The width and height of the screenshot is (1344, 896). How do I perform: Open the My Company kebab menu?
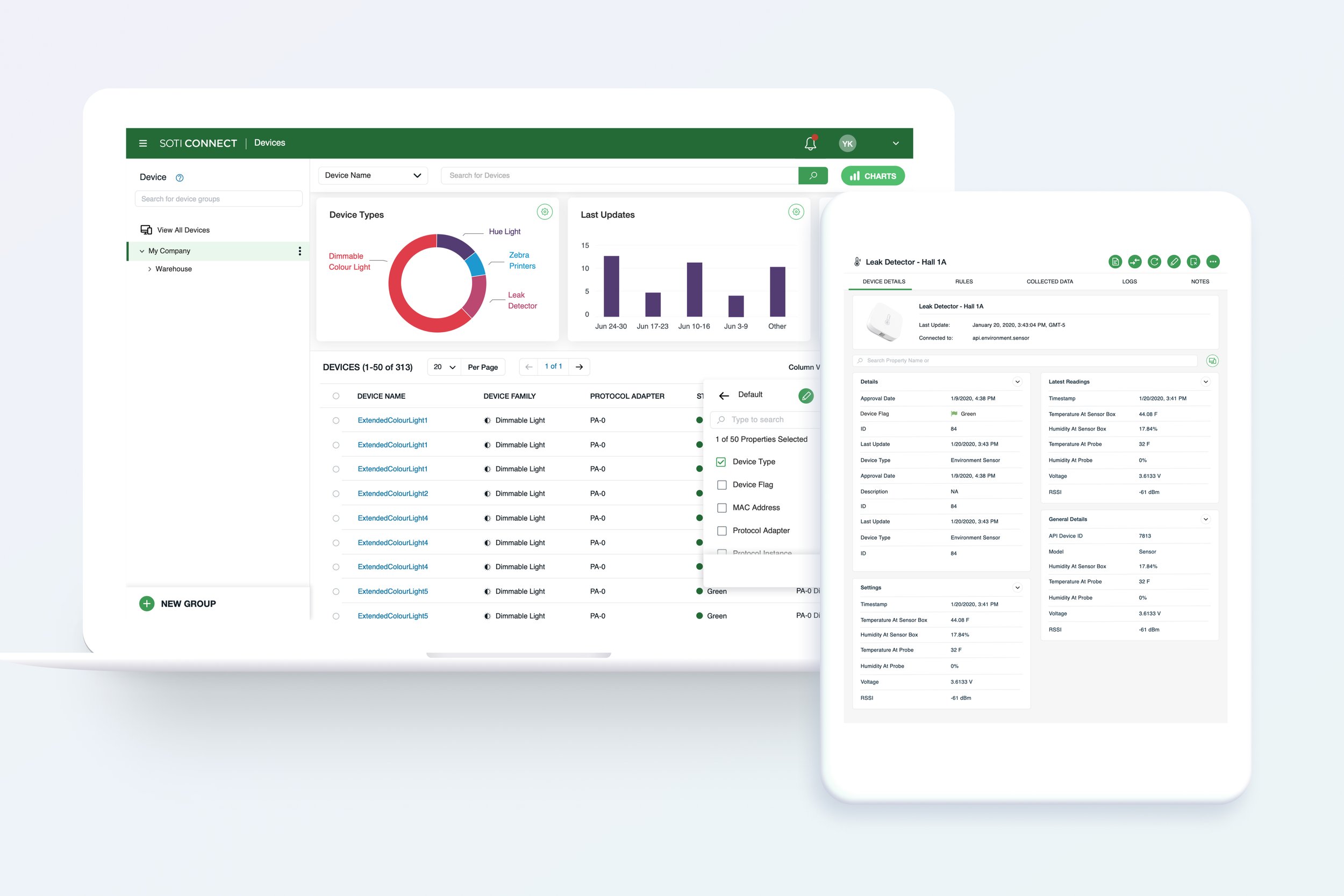pyautogui.click(x=299, y=251)
